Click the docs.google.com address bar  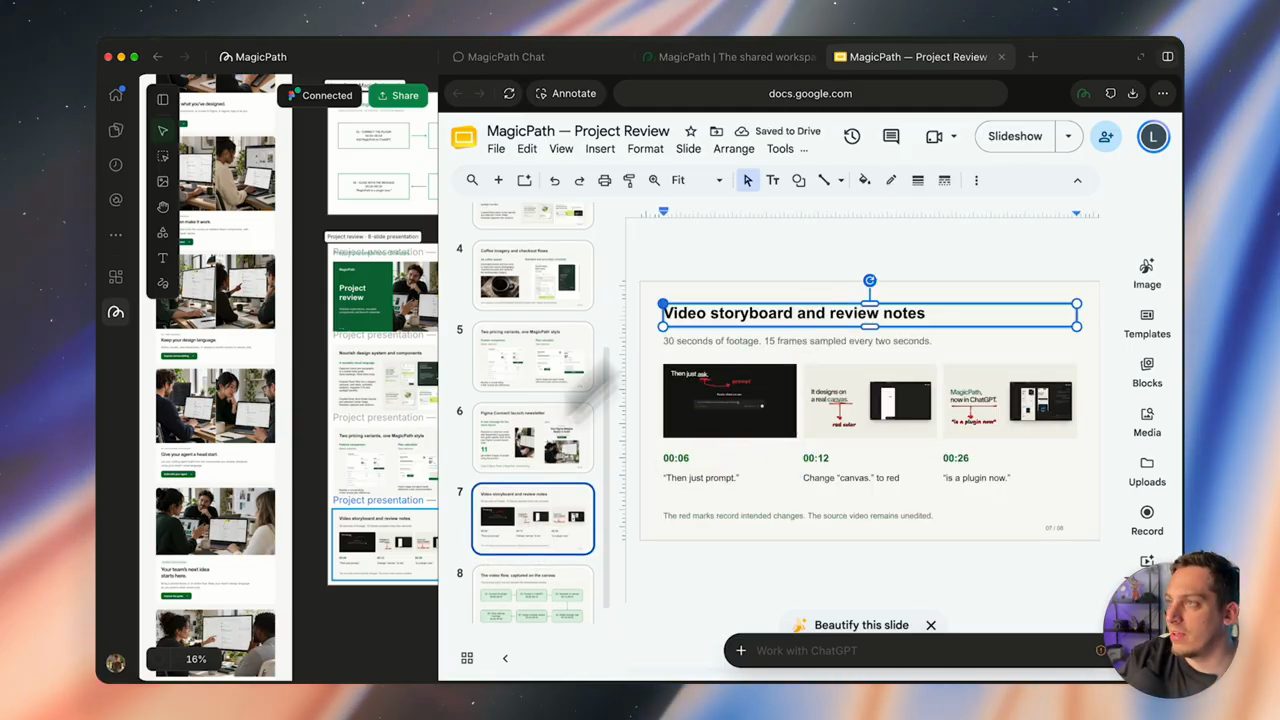pos(810,94)
